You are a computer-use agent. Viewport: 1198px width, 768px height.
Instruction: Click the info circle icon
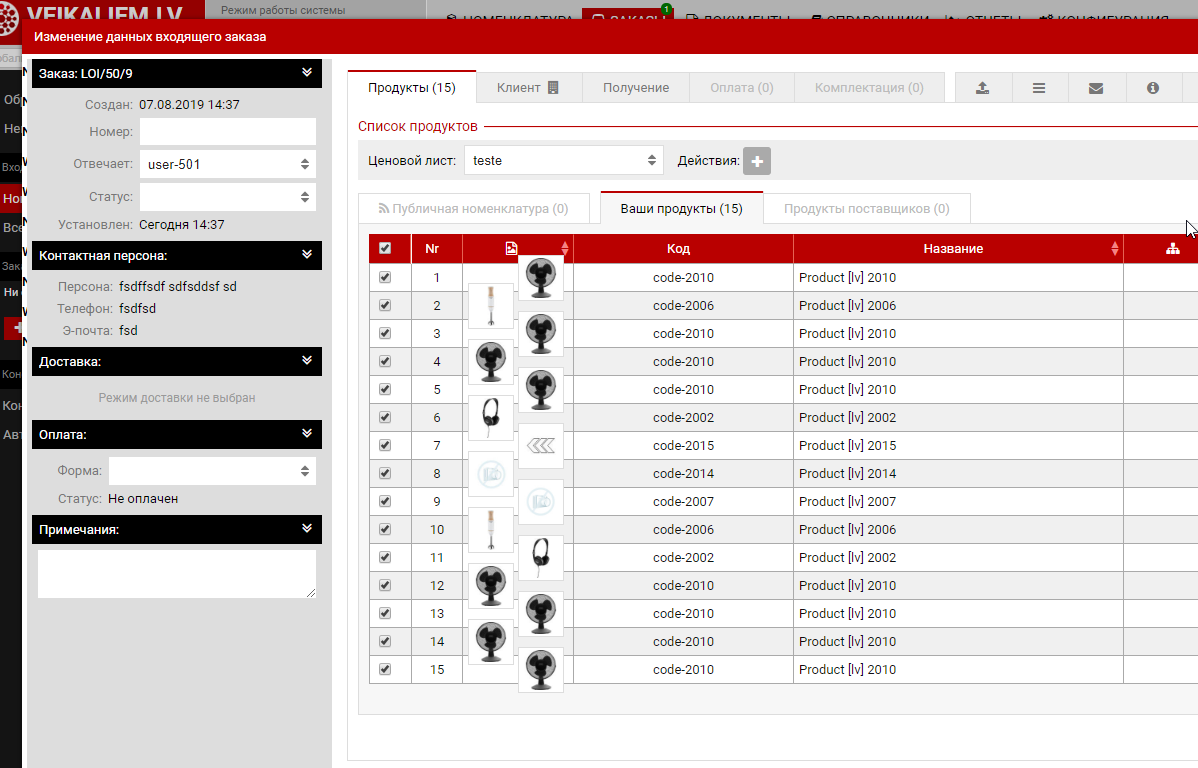coord(1152,88)
